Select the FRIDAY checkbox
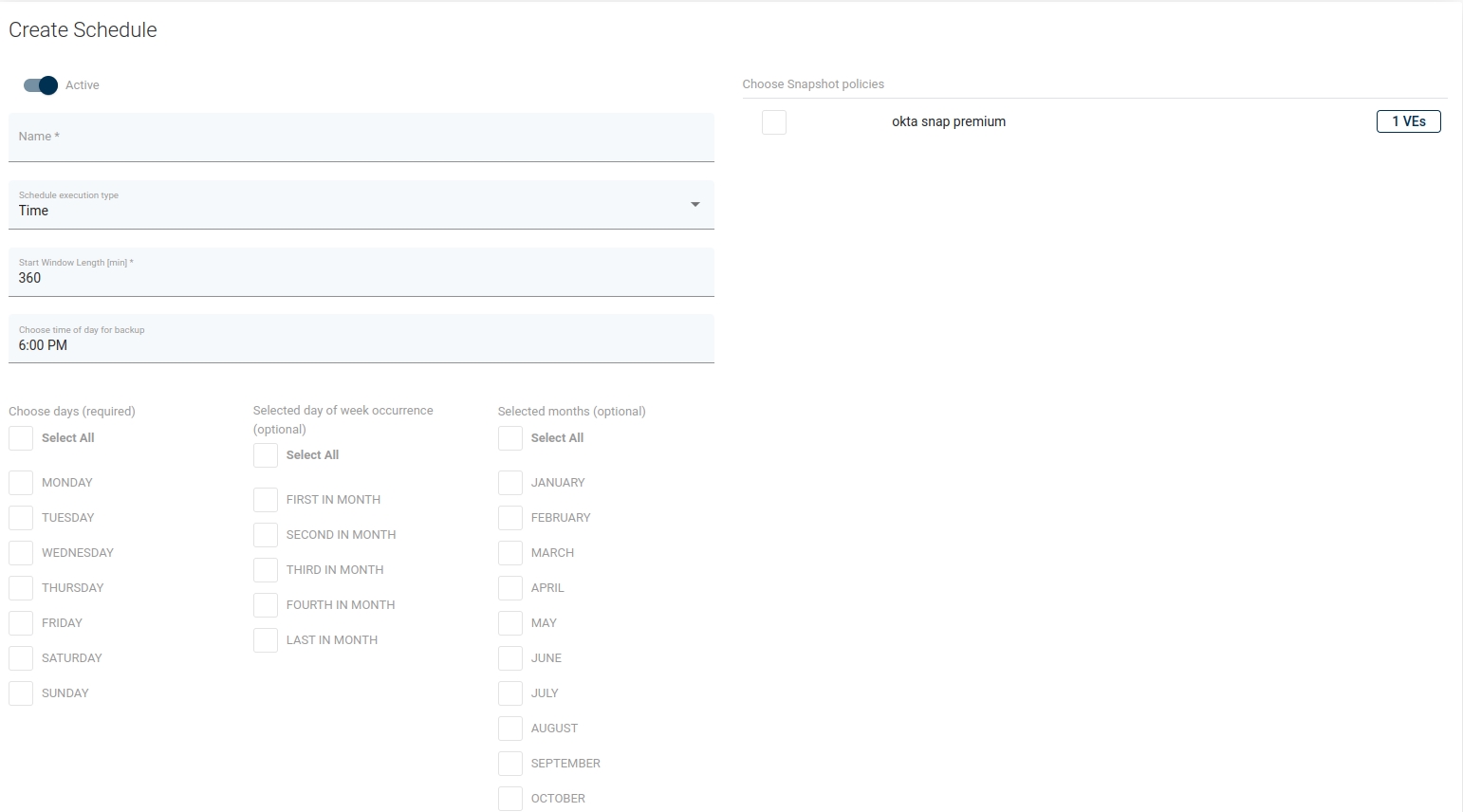This screenshot has height=812, width=1463. pos(21,623)
